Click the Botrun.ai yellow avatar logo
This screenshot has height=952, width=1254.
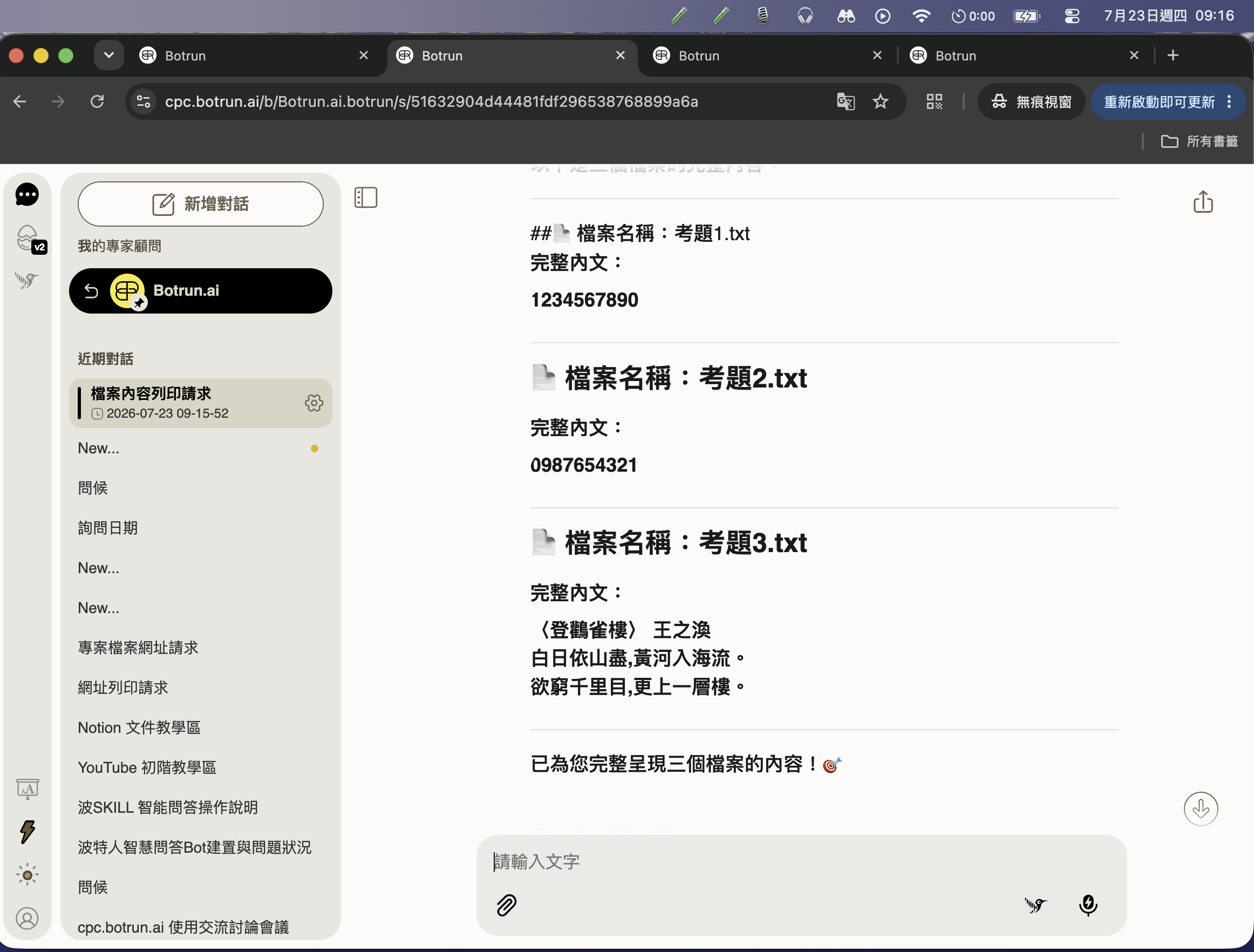[127, 291]
